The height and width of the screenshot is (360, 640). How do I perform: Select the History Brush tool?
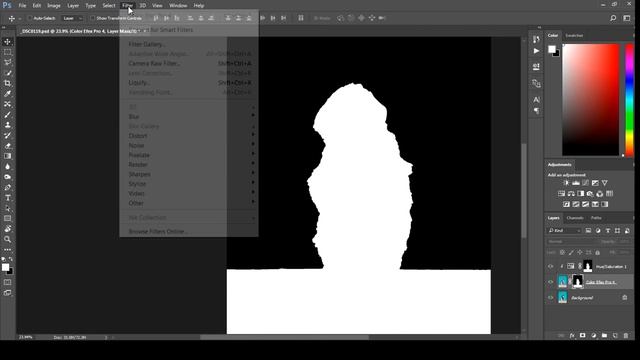[7, 136]
